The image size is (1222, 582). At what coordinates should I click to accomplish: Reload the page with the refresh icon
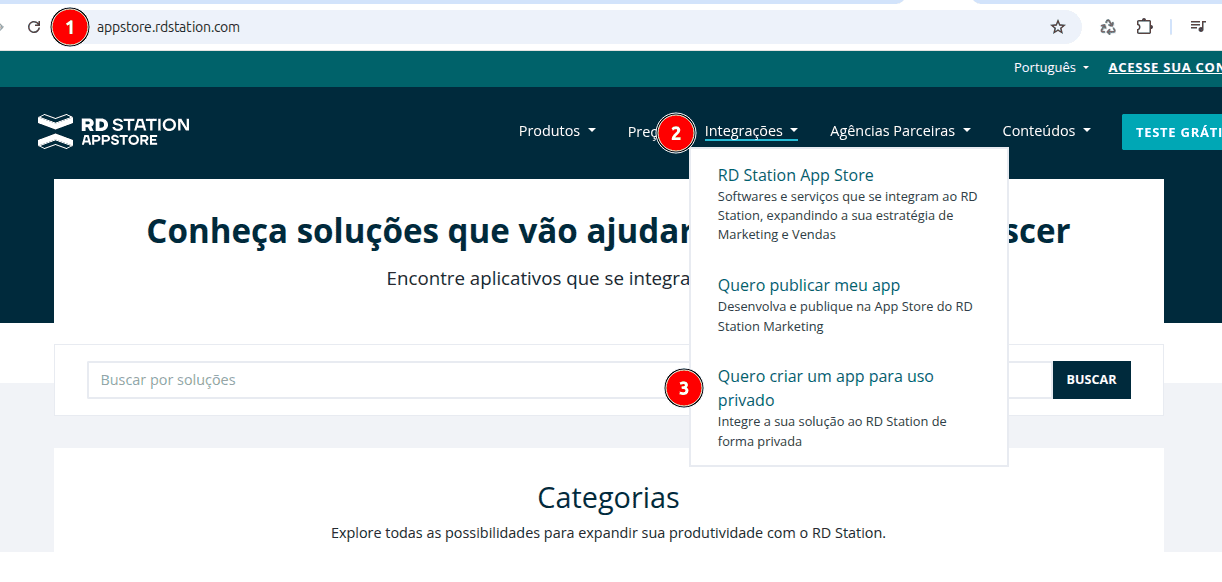[x=34, y=27]
